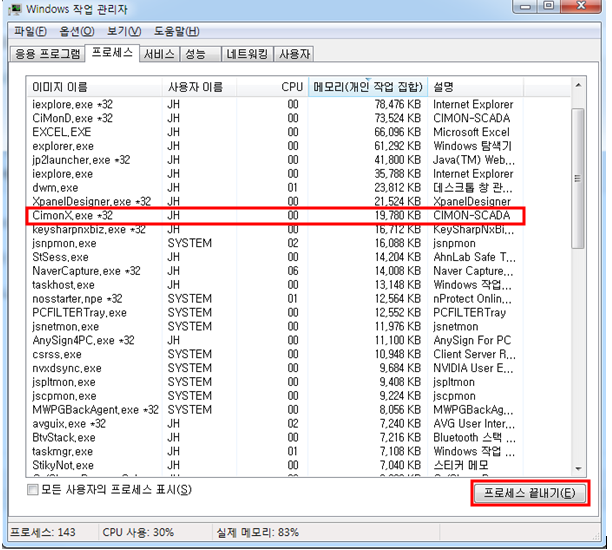The image size is (612, 550).
Task: Switch to the 응용 프로그램 tab
Action: pyautogui.click(x=47, y=54)
